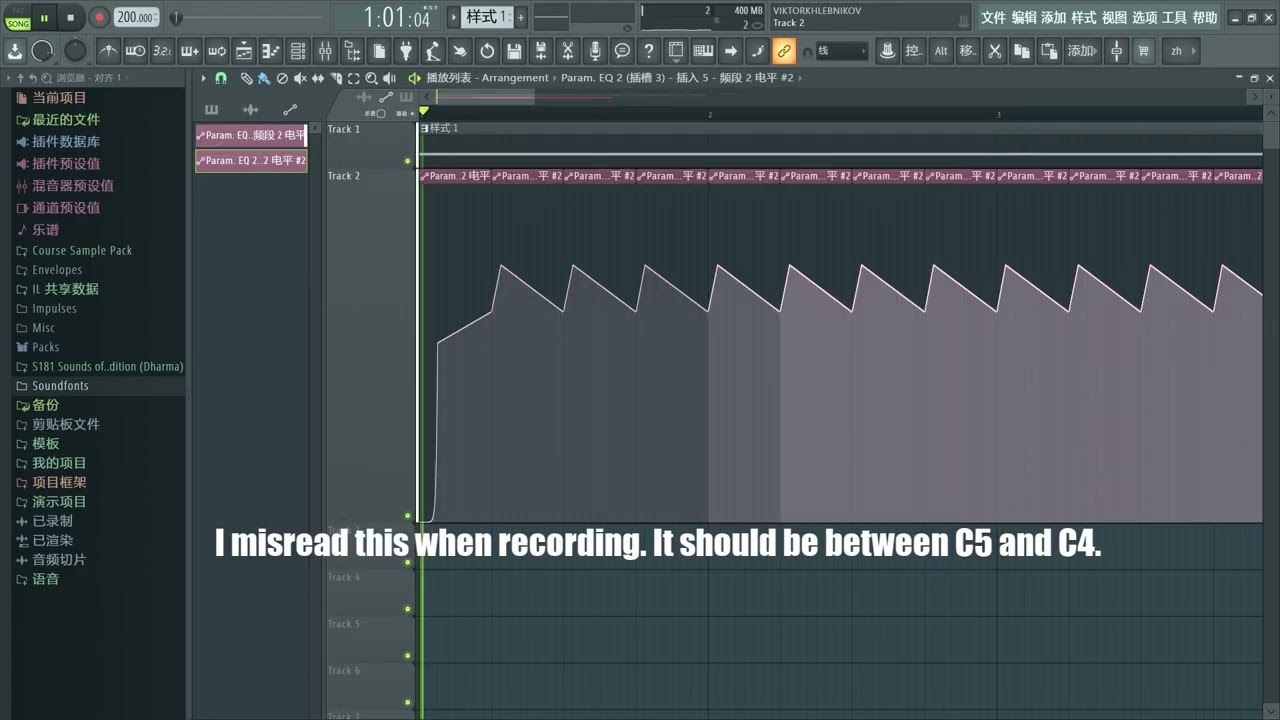The height and width of the screenshot is (720, 1280).
Task: Open the 选项 menu
Action: tap(1144, 18)
